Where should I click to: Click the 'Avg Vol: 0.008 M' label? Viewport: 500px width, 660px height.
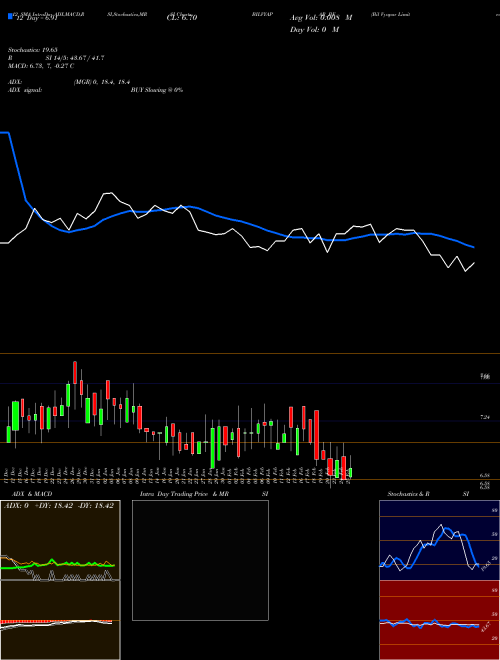[x=321, y=18]
